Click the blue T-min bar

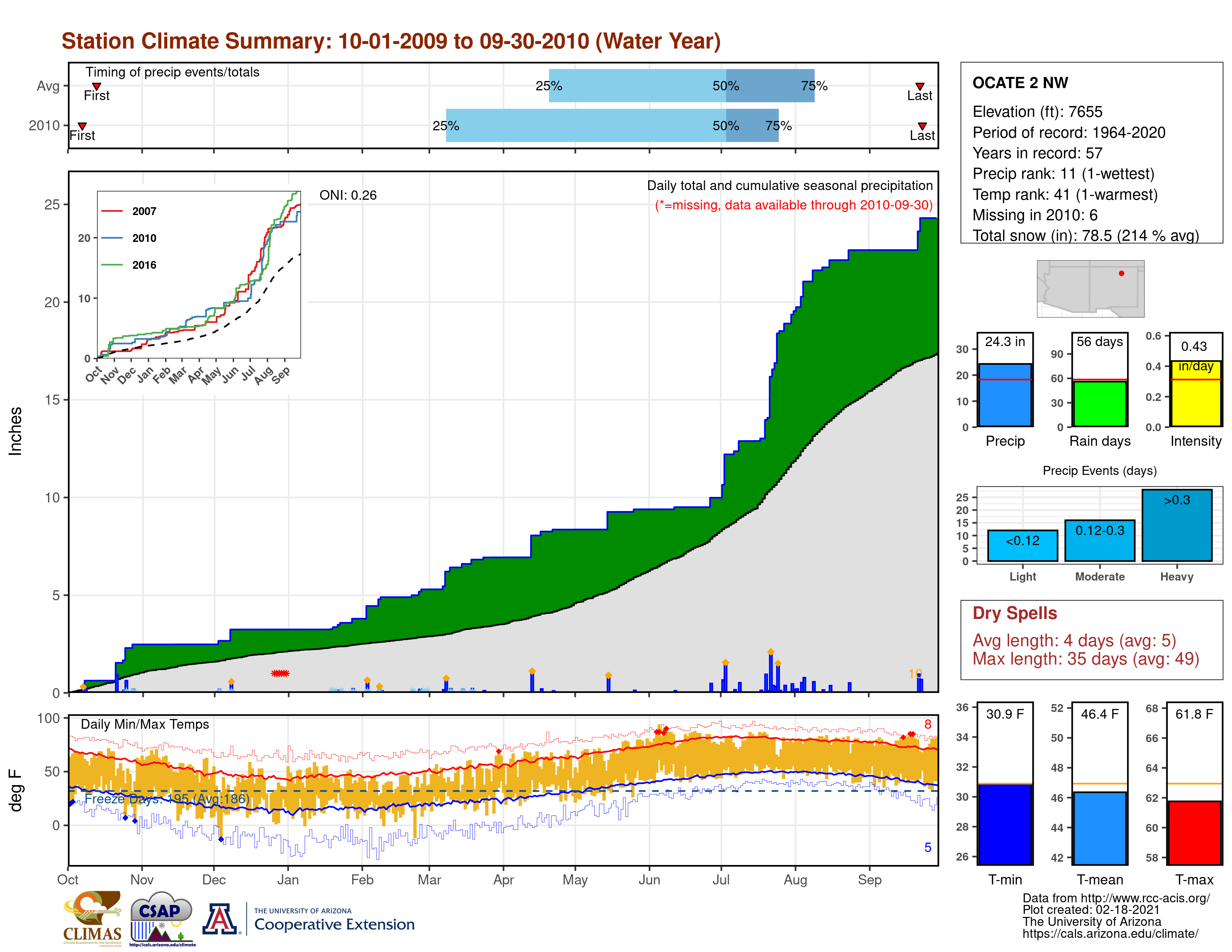(x=1005, y=824)
